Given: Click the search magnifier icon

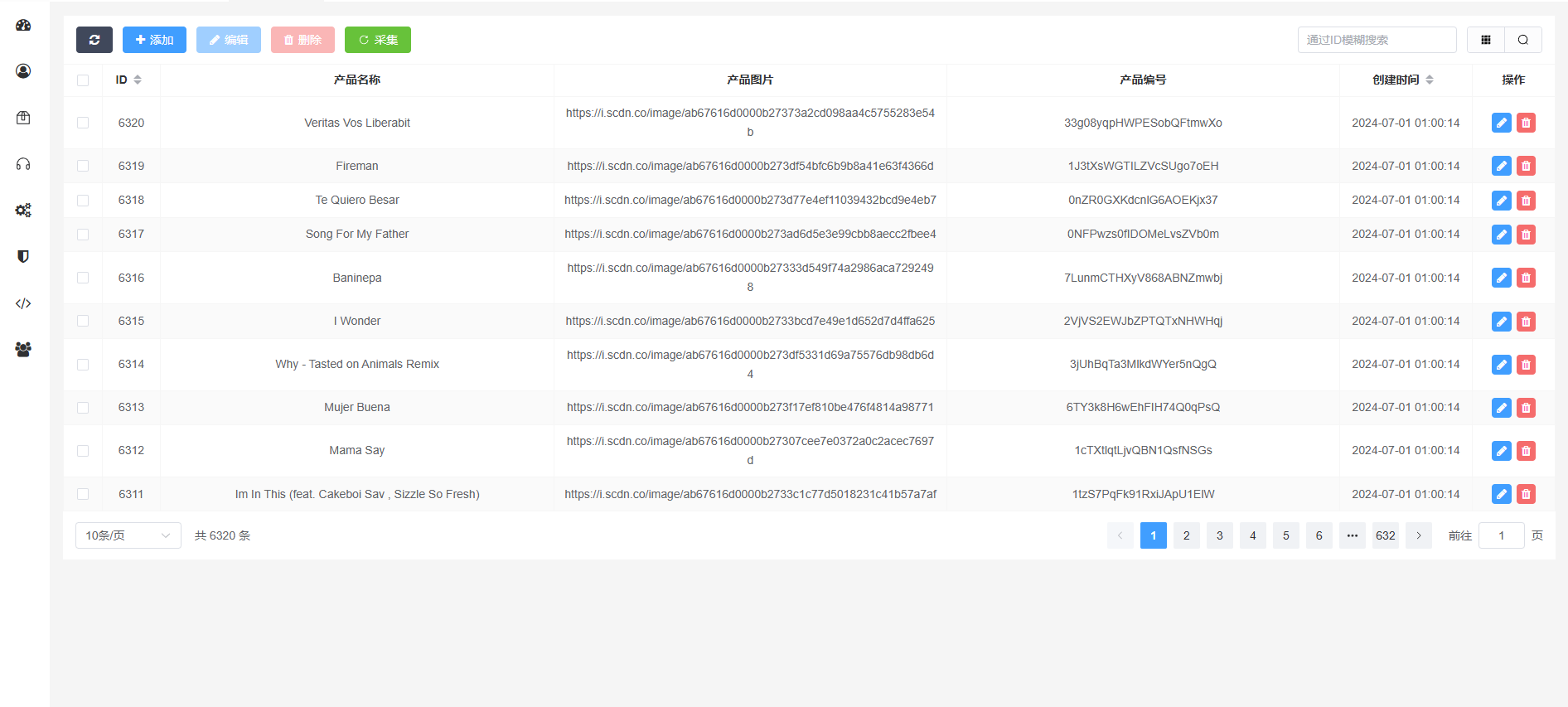Looking at the screenshot, I should [x=1523, y=40].
